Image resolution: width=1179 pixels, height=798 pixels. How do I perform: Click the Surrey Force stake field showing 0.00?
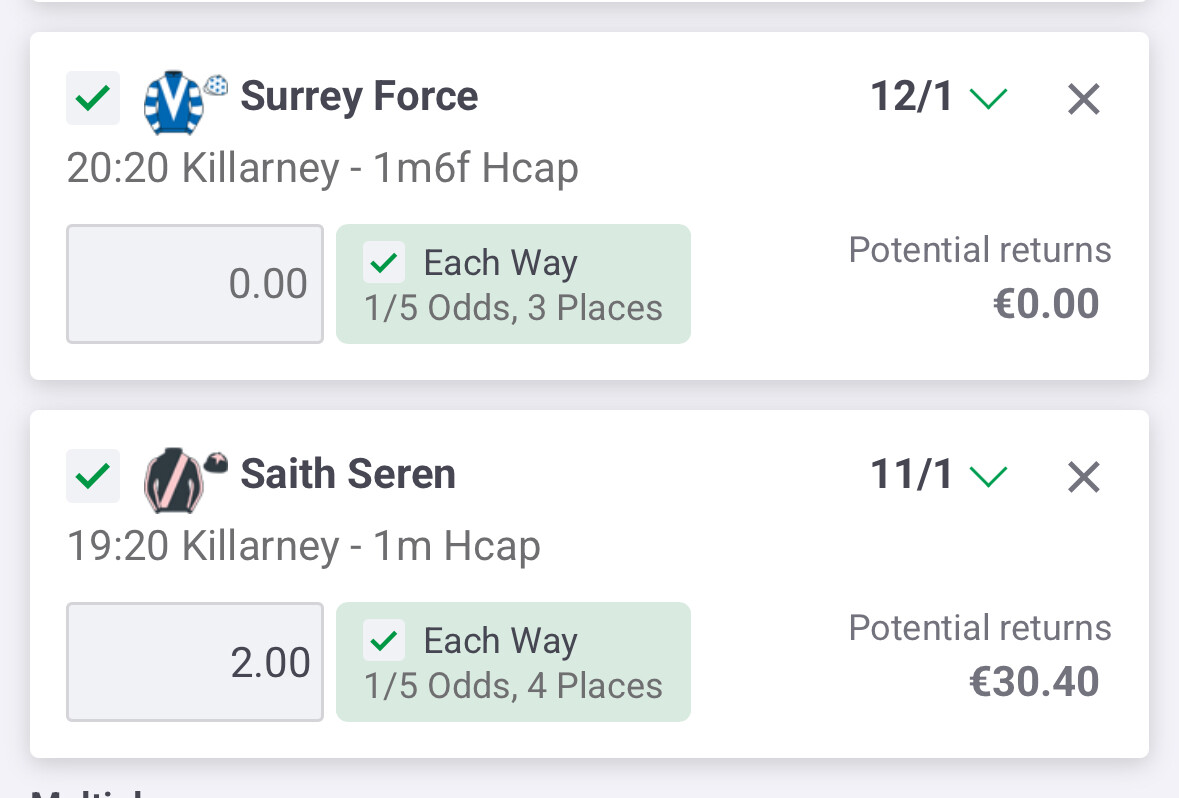195,284
